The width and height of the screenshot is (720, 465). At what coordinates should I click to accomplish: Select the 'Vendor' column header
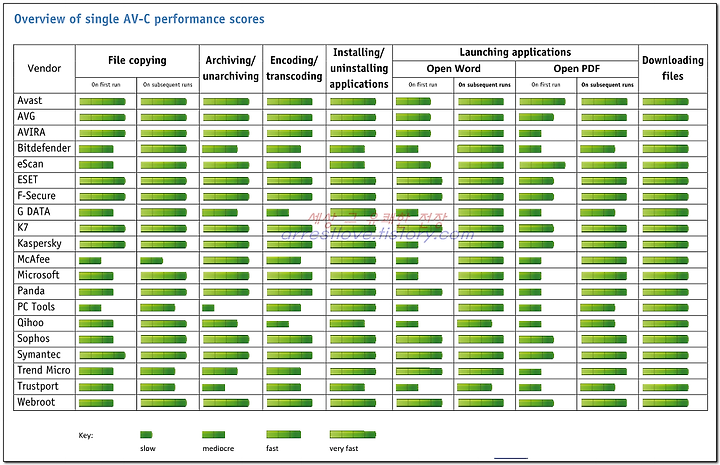(x=44, y=68)
